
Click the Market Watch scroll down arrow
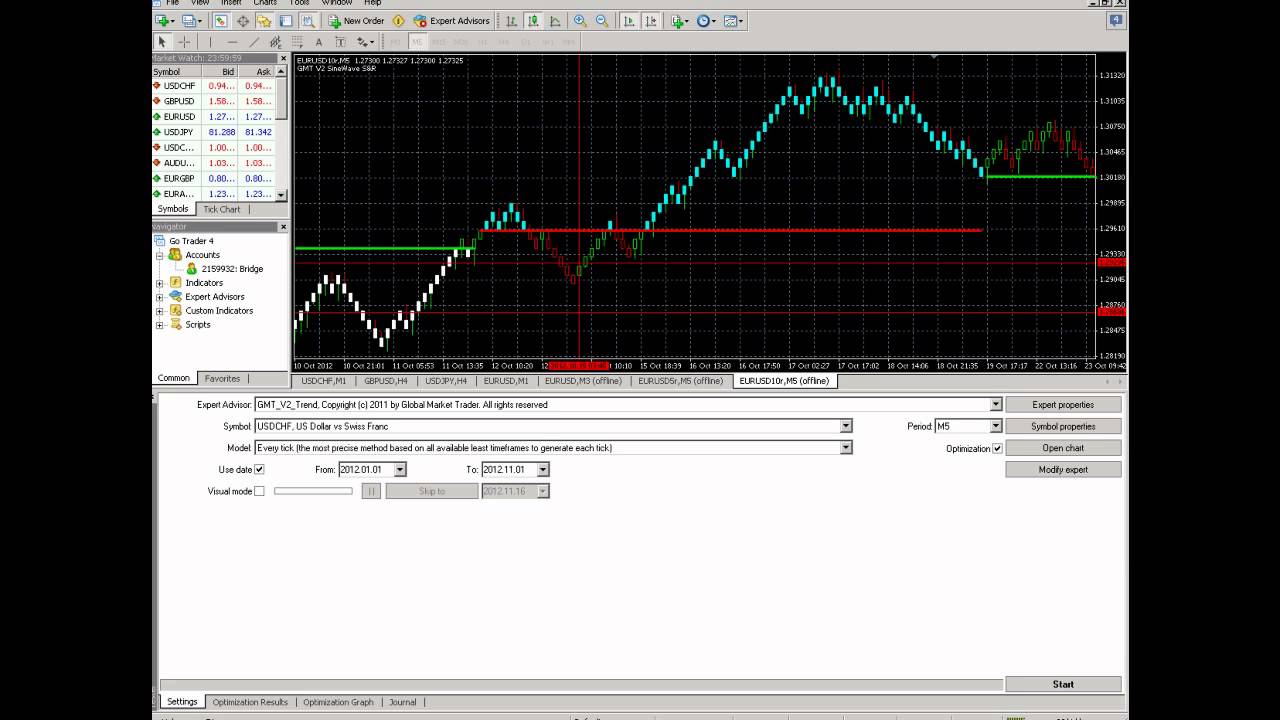point(281,195)
